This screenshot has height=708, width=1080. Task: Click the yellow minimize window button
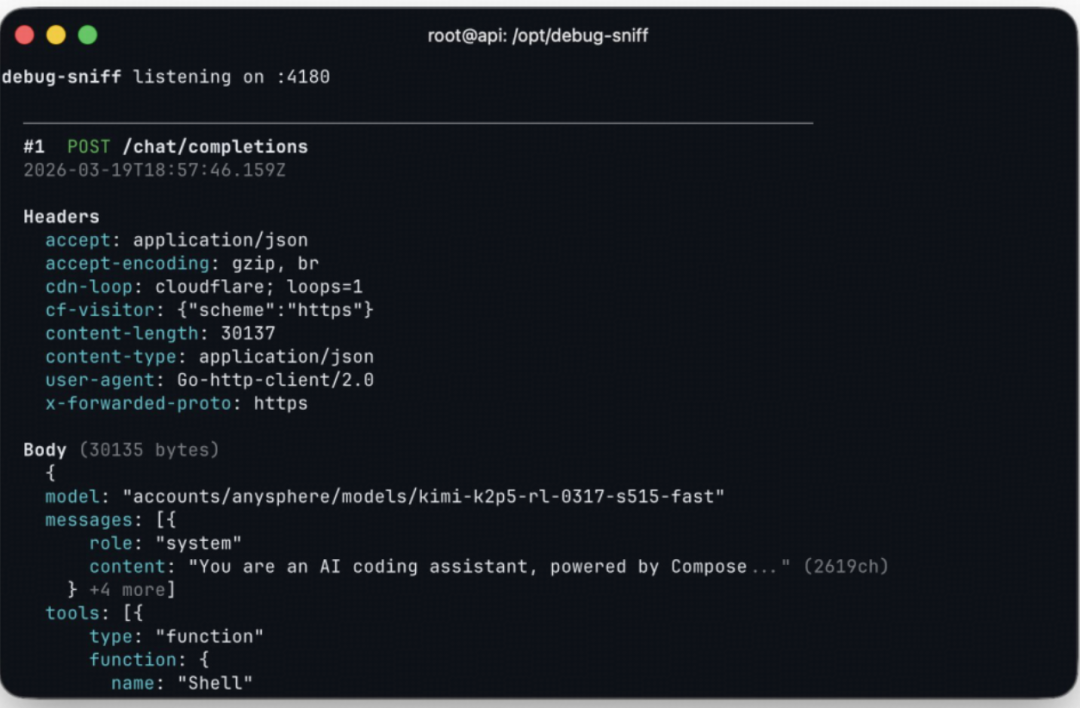click(56, 35)
